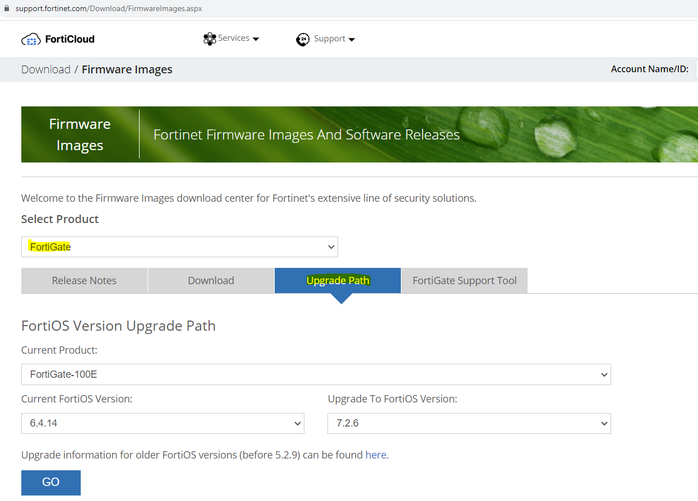Select the Upgrade Path tab
Screen dimensions: 698x501
pyautogui.click(x=338, y=281)
